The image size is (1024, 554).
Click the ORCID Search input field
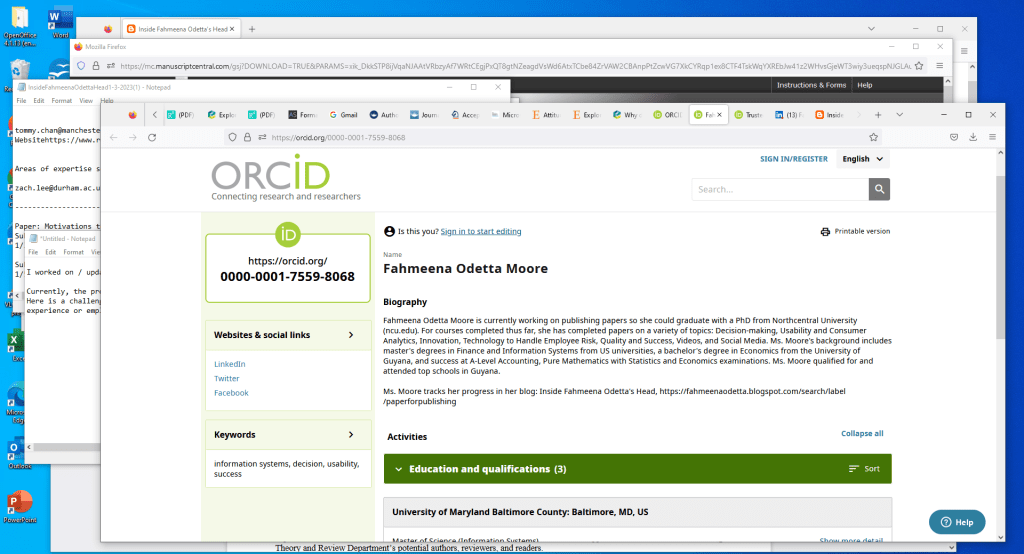(780, 189)
